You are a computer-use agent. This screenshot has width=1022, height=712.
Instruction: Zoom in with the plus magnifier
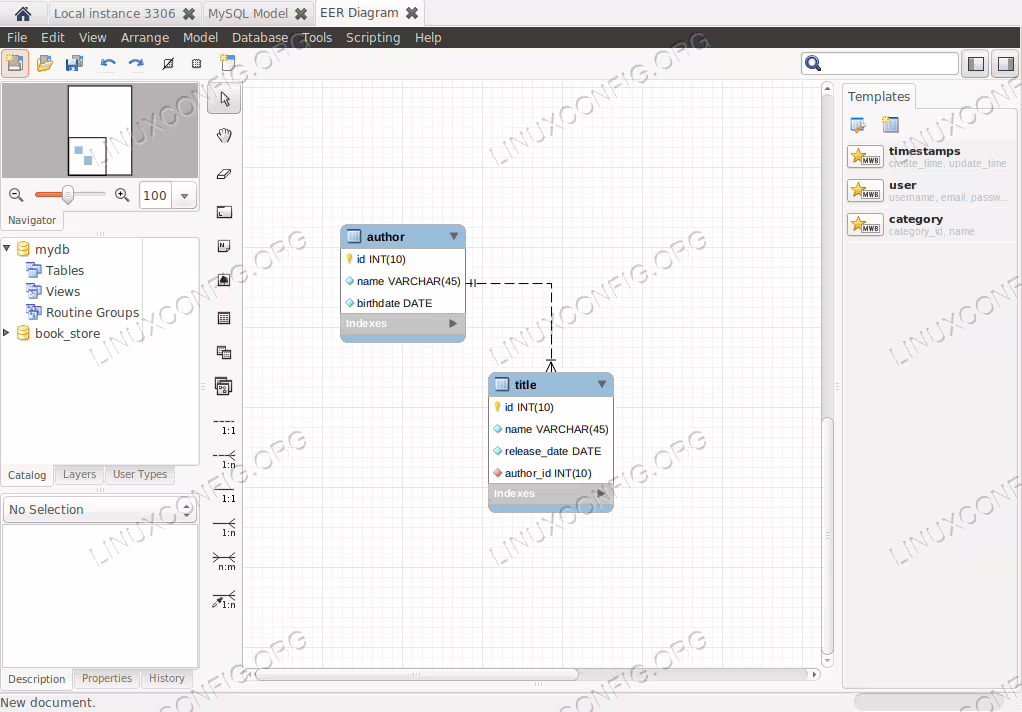pos(122,195)
